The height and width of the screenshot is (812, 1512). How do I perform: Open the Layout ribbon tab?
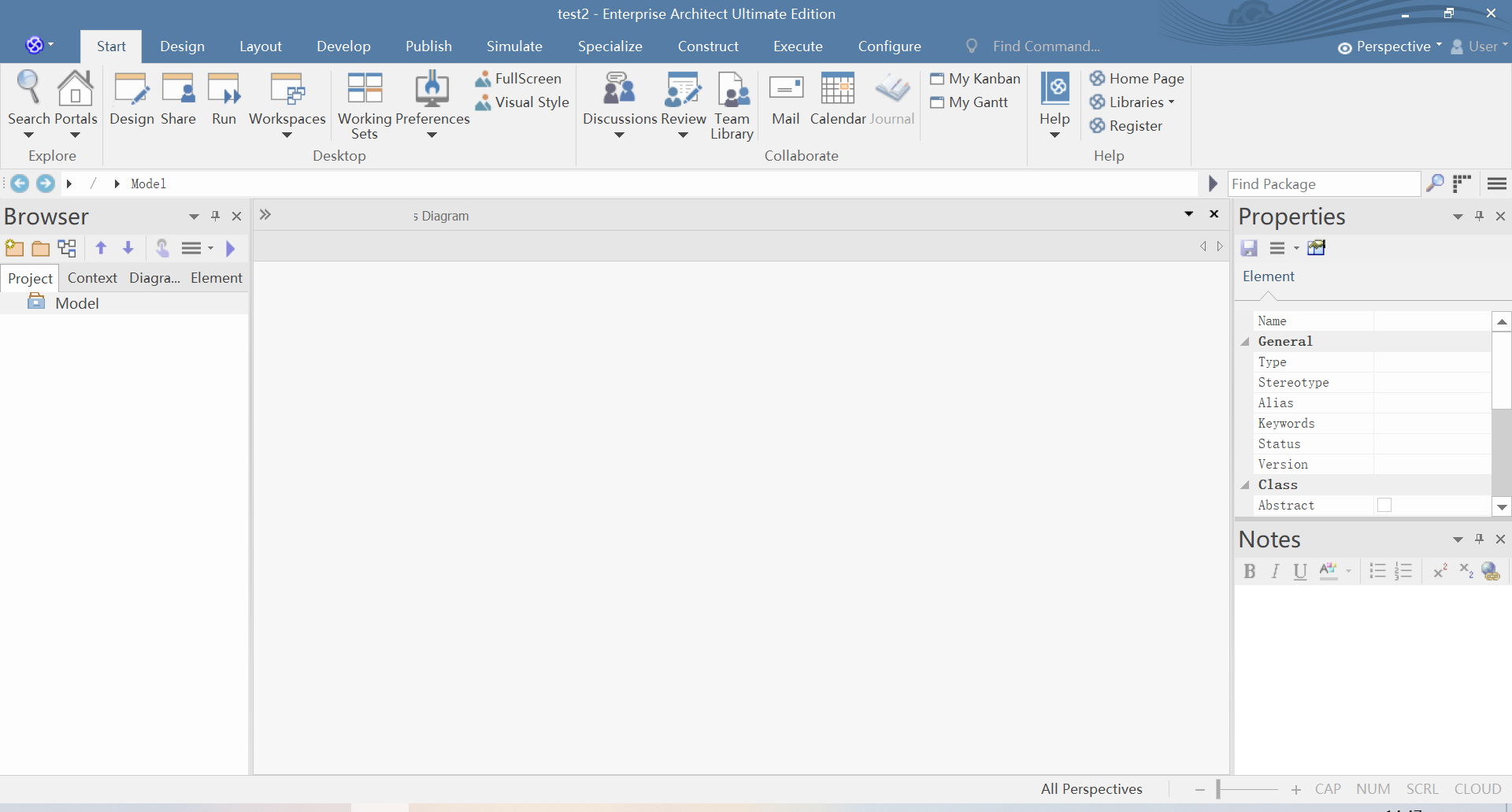pyautogui.click(x=261, y=46)
